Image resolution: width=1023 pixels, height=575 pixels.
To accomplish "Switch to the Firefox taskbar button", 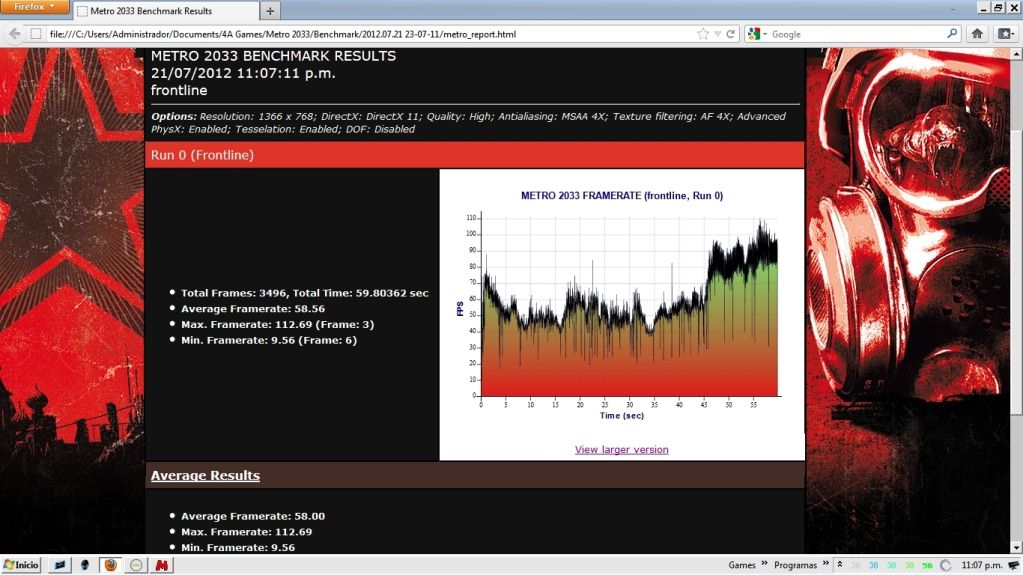I will pos(110,565).
